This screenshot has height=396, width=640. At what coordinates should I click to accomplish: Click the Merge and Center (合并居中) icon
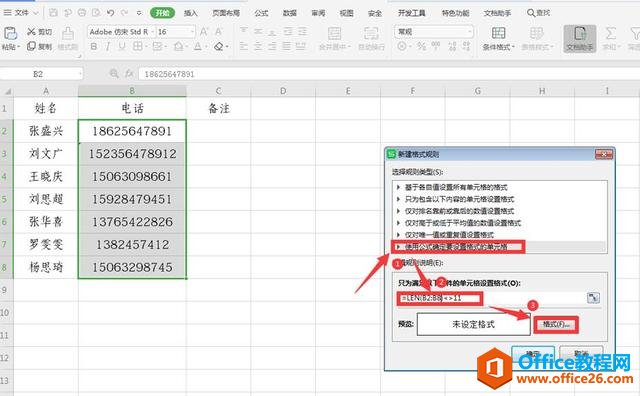(x=334, y=33)
